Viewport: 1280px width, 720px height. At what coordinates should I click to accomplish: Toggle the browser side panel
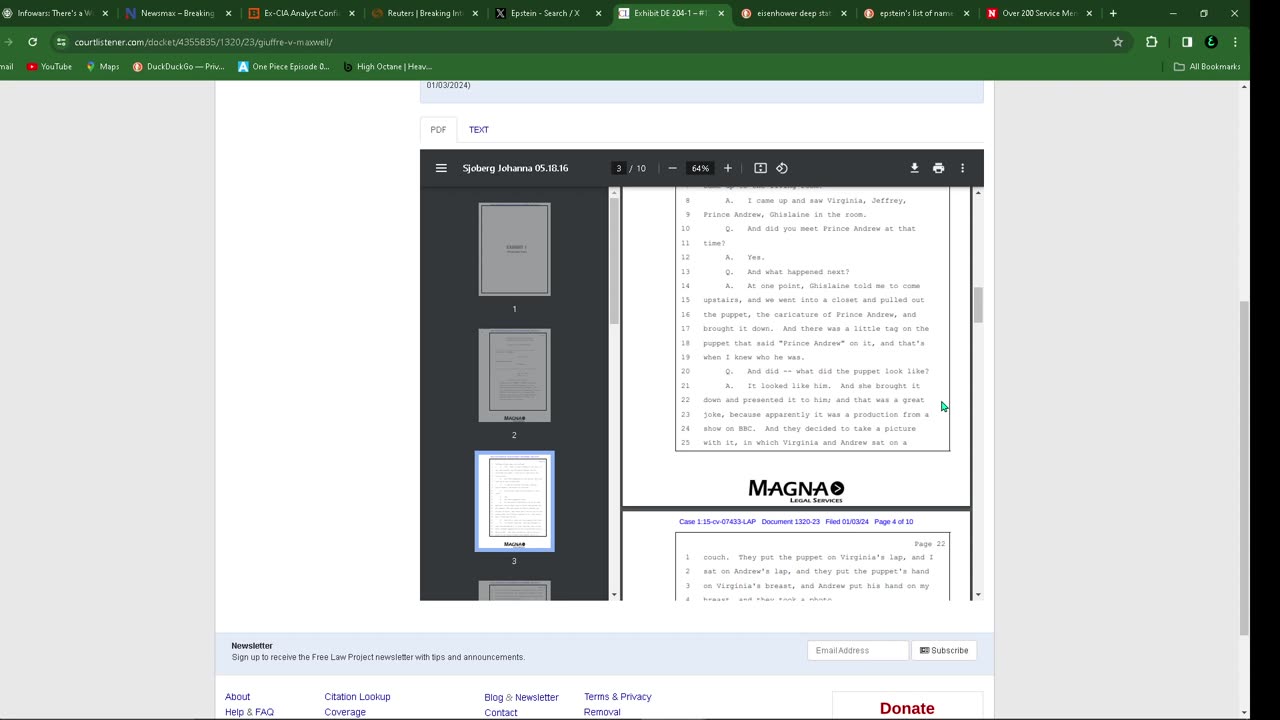[x=1187, y=42]
